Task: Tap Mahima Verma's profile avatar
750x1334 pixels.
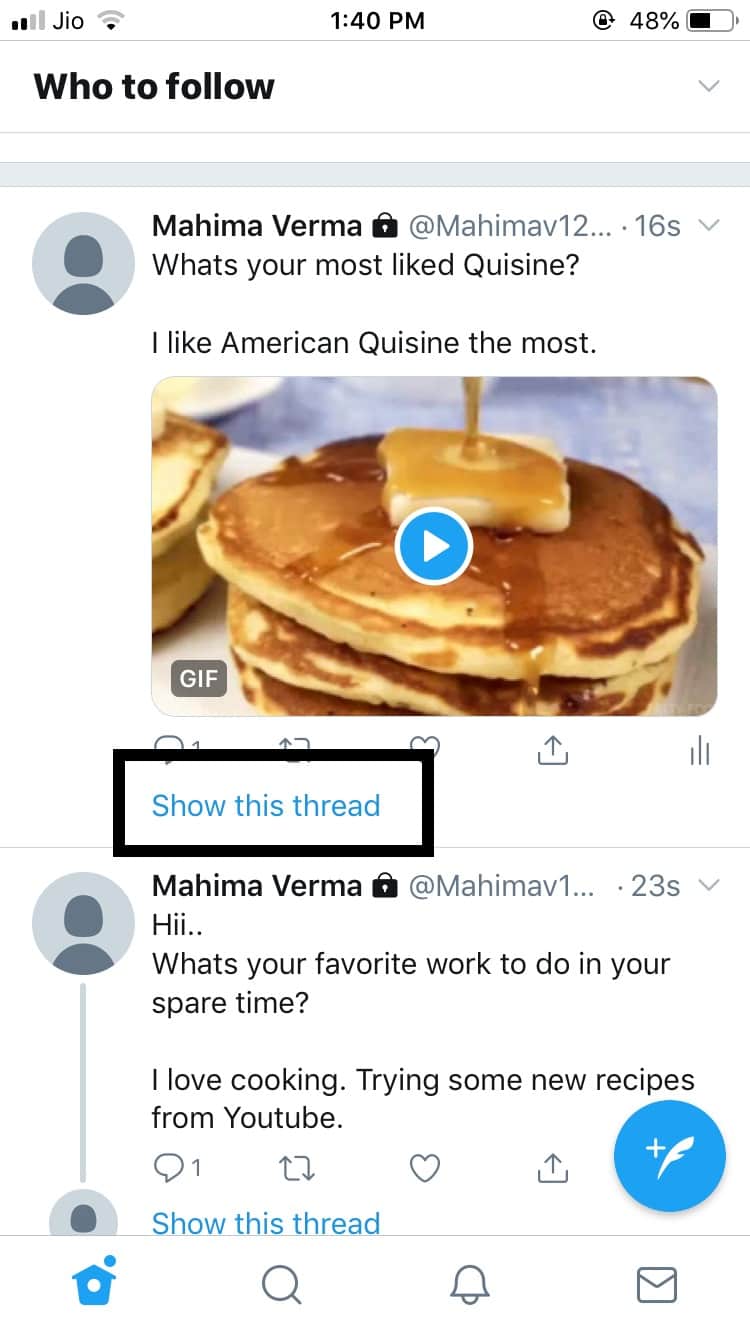Action: (x=83, y=262)
